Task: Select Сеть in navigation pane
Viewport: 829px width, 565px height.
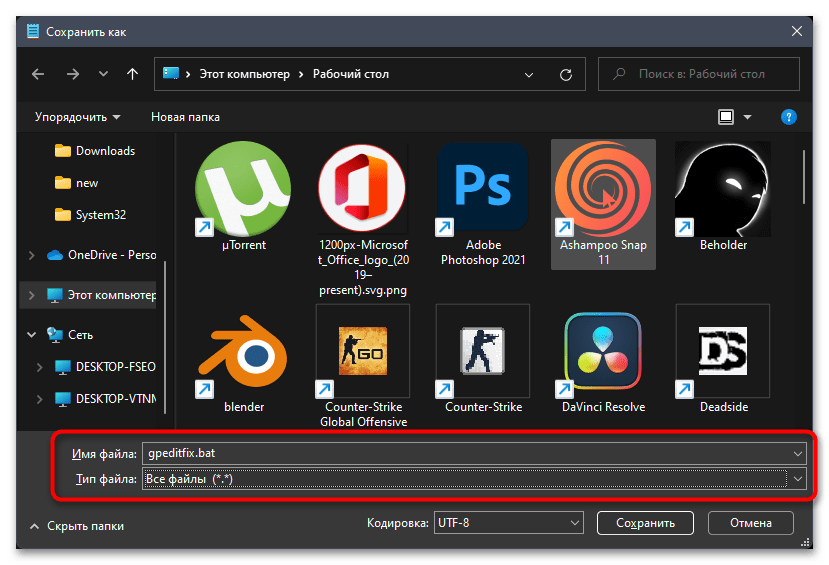Action: 70,335
